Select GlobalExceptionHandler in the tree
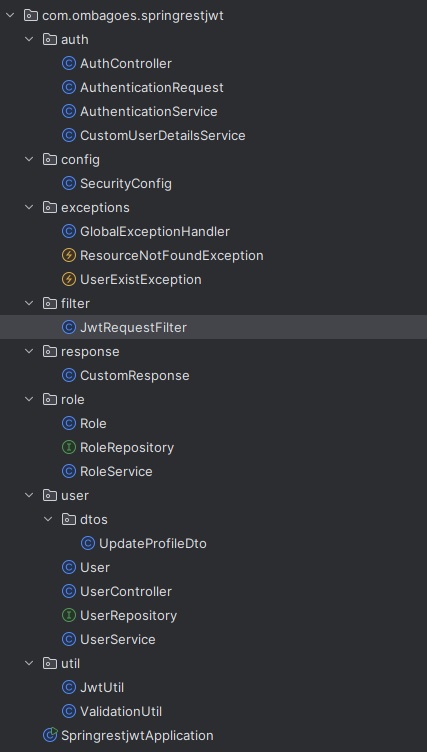This screenshot has width=427, height=752. (155, 231)
